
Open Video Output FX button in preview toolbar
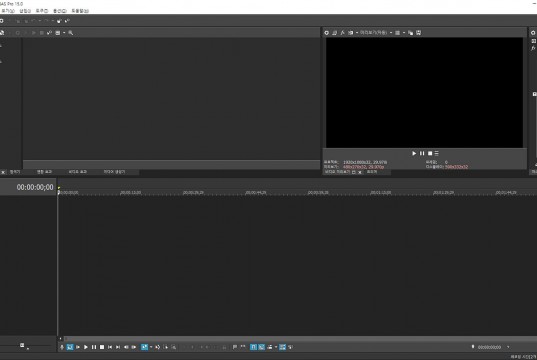[342, 33]
